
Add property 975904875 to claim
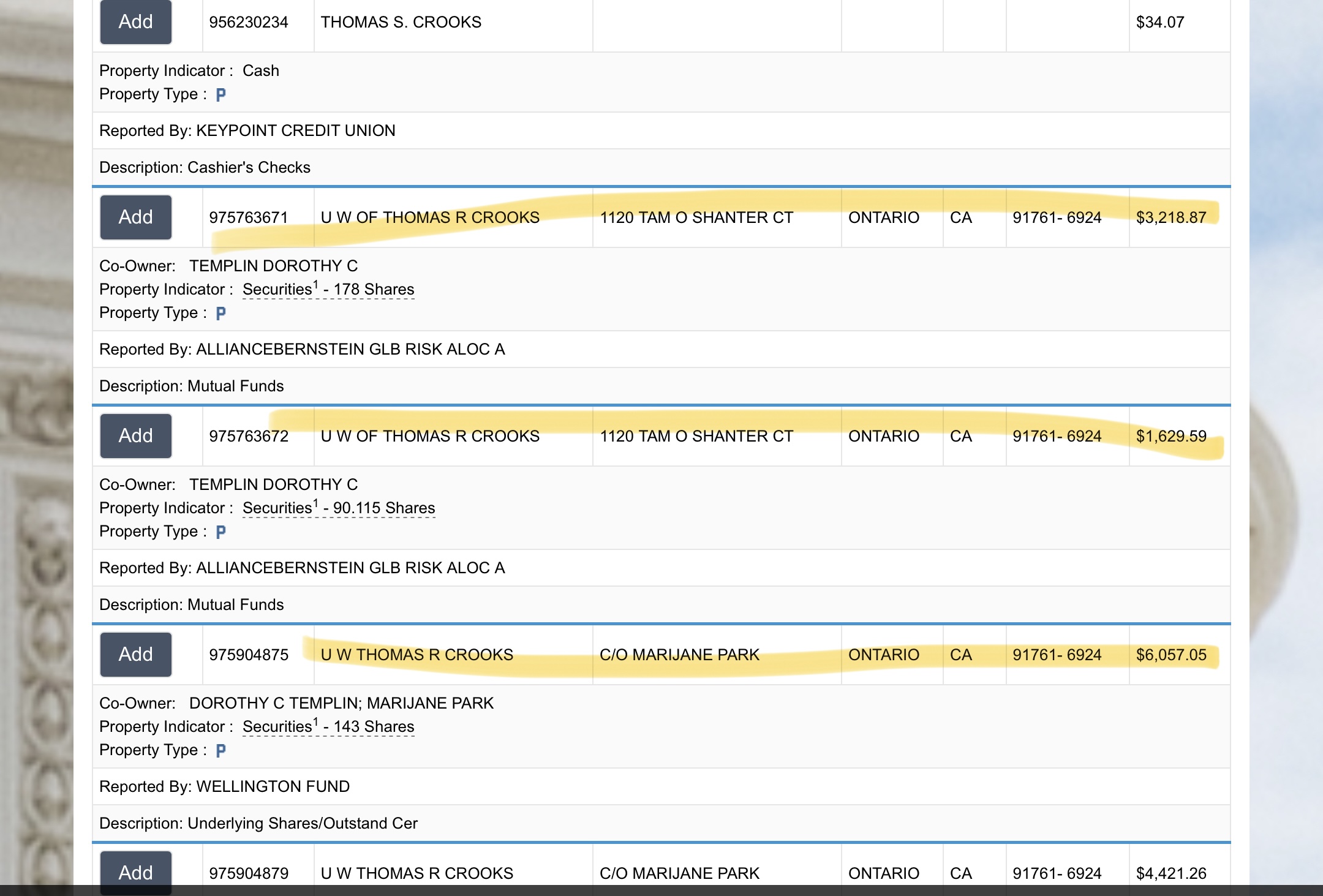click(136, 655)
